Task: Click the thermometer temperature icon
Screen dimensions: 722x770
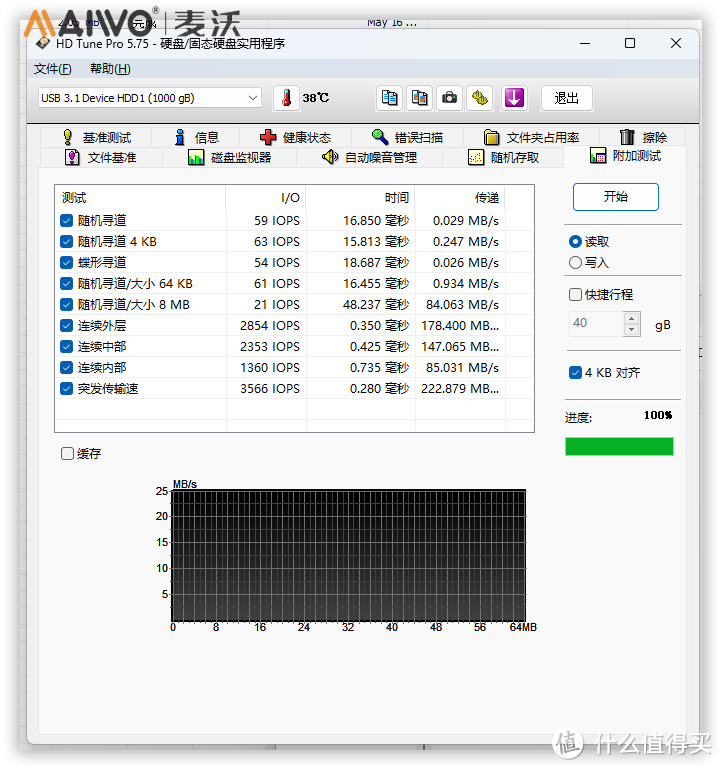Action: (286, 98)
